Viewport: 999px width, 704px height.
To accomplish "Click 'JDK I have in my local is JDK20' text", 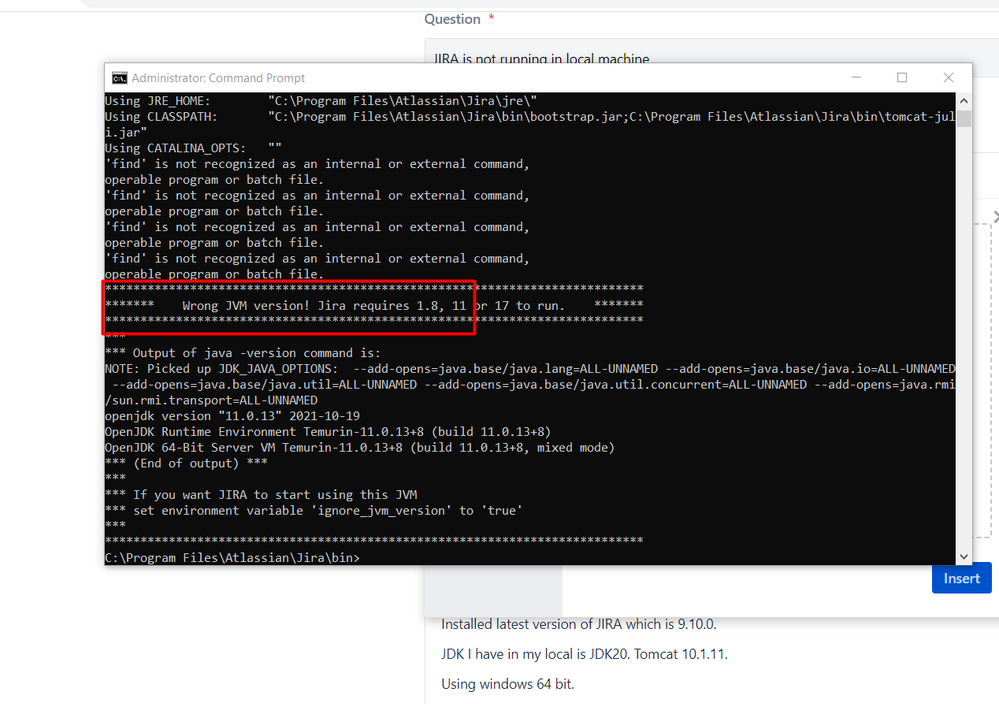I will click(x=584, y=654).
